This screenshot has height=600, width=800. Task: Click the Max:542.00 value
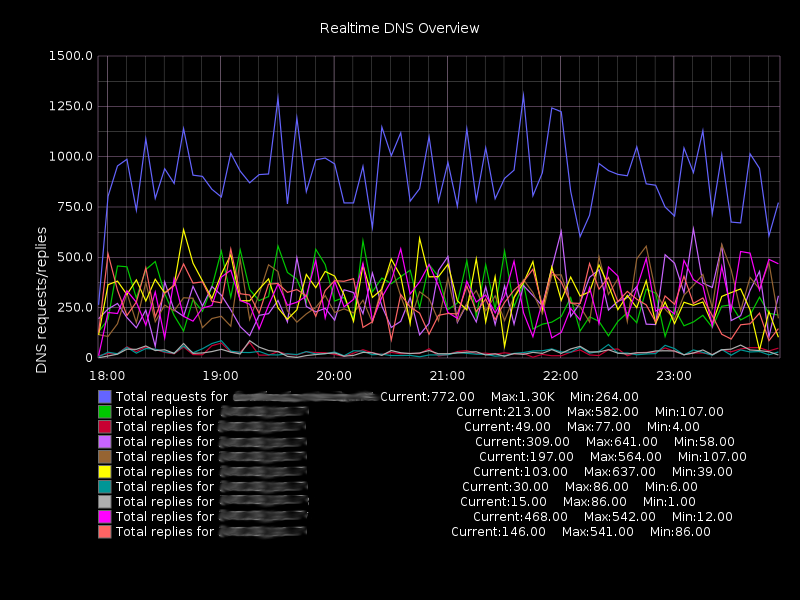pos(620,516)
